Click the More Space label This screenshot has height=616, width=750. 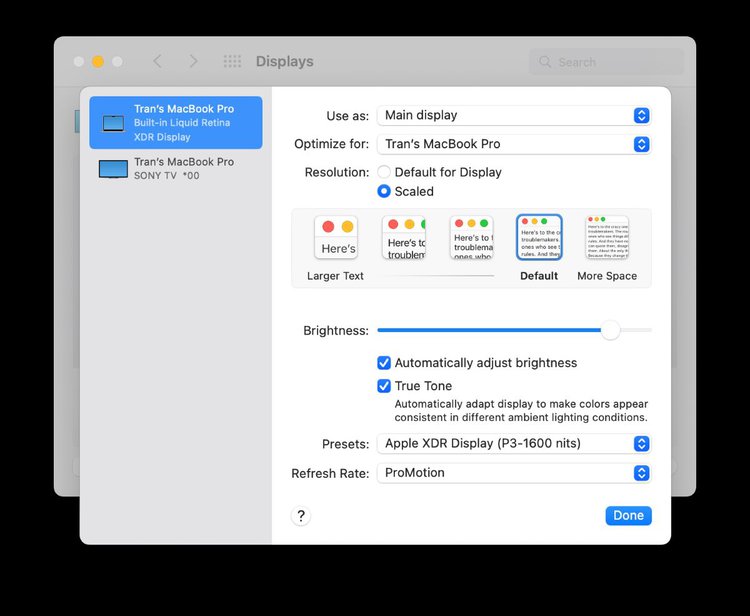pyautogui.click(x=607, y=276)
